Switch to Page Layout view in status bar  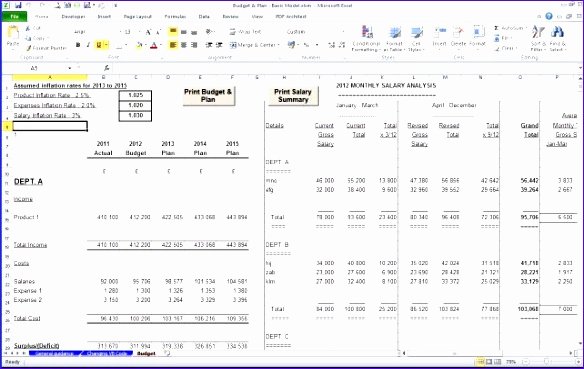coord(489,362)
